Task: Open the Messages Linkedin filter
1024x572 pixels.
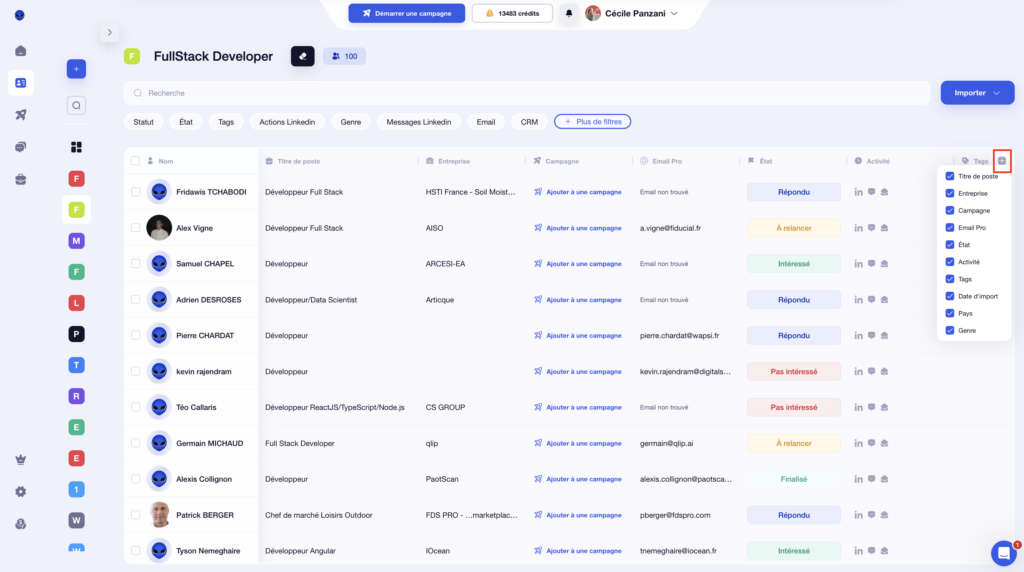Action: click(418, 122)
